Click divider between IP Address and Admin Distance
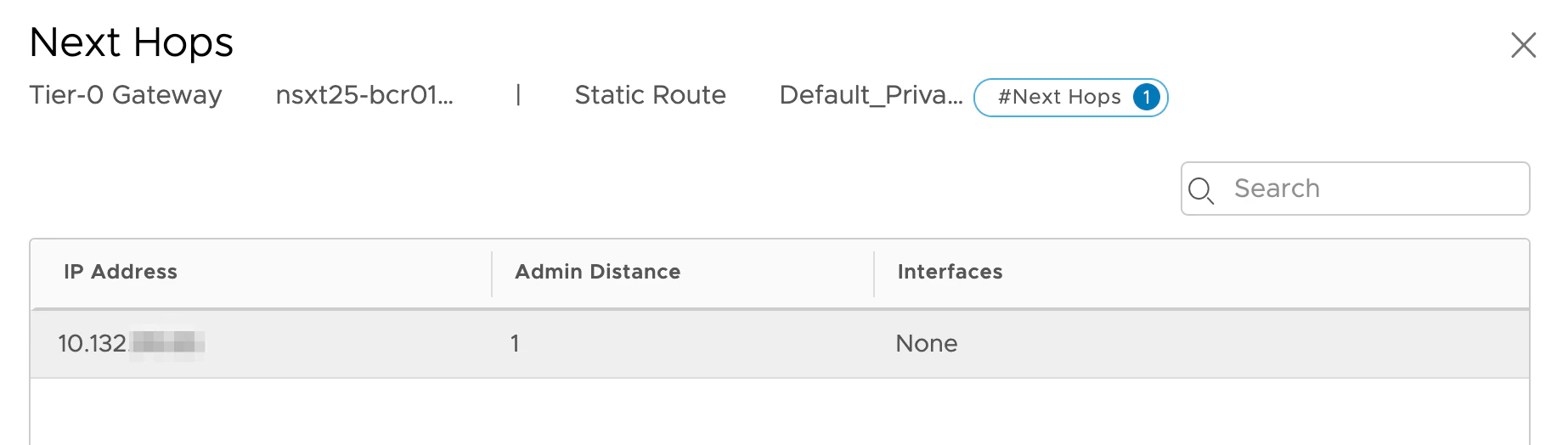Screen dimensions: 1568x445 (492, 273)
